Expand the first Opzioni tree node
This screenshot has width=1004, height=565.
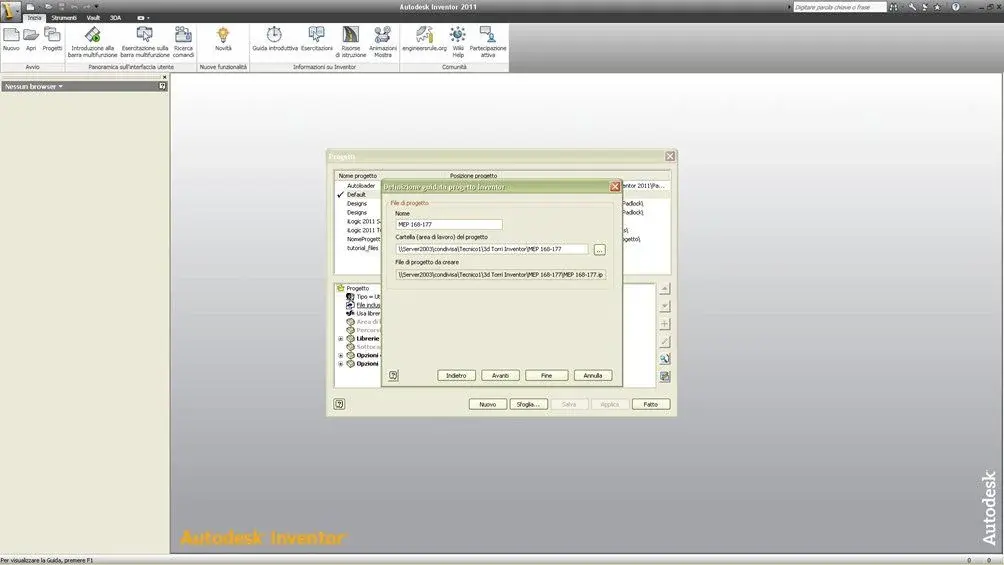341,355
